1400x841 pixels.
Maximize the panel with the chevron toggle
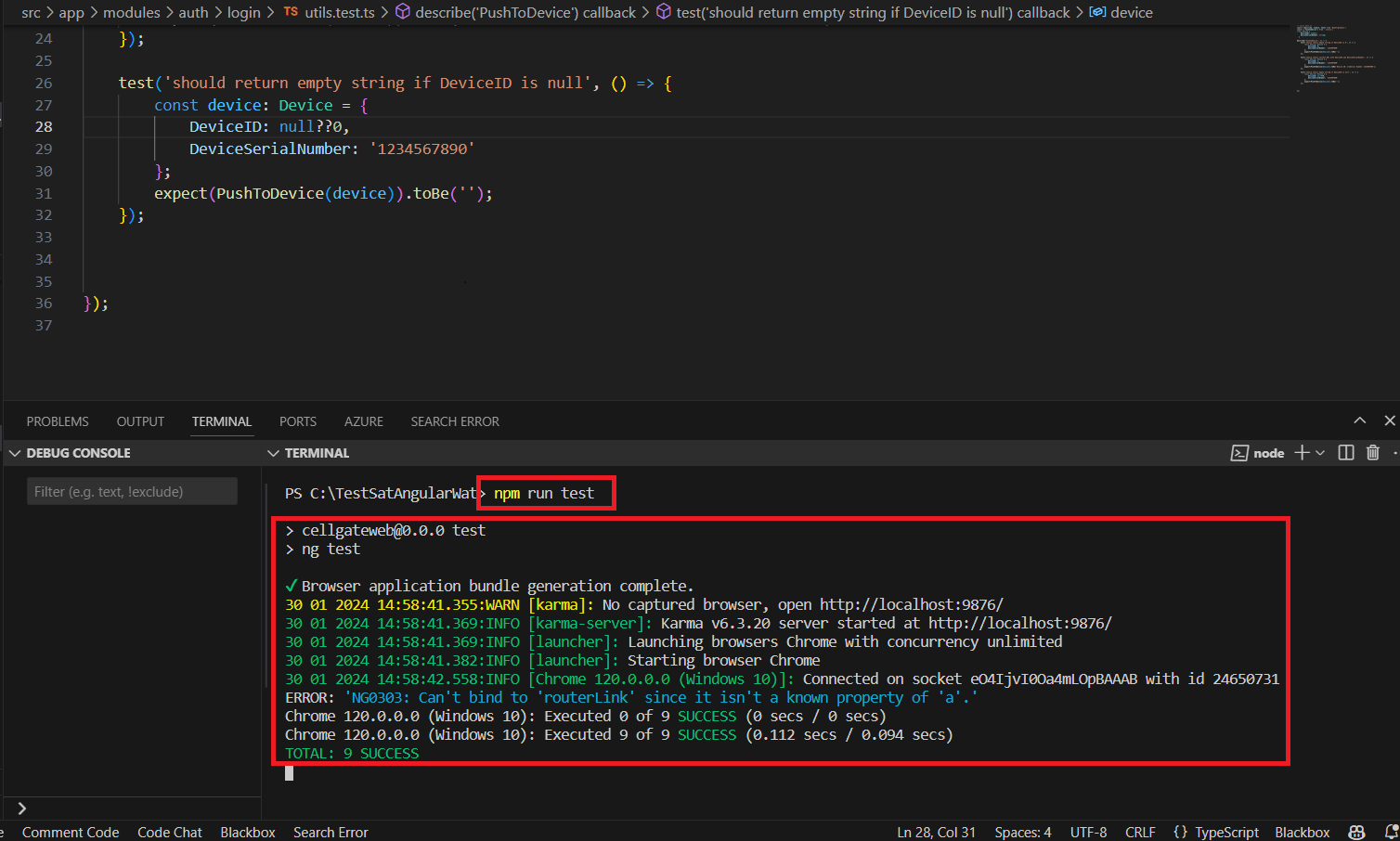(x=1359, y=420)
